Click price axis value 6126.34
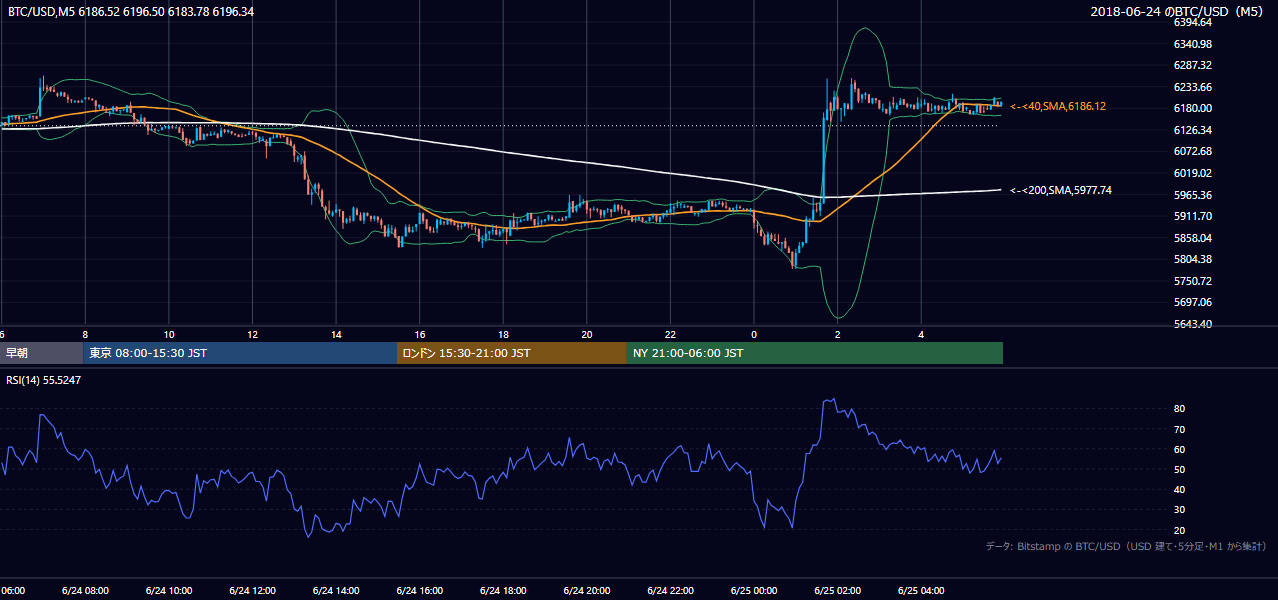This screenshot has width=1278, height=600. [x=1193, y=130]
